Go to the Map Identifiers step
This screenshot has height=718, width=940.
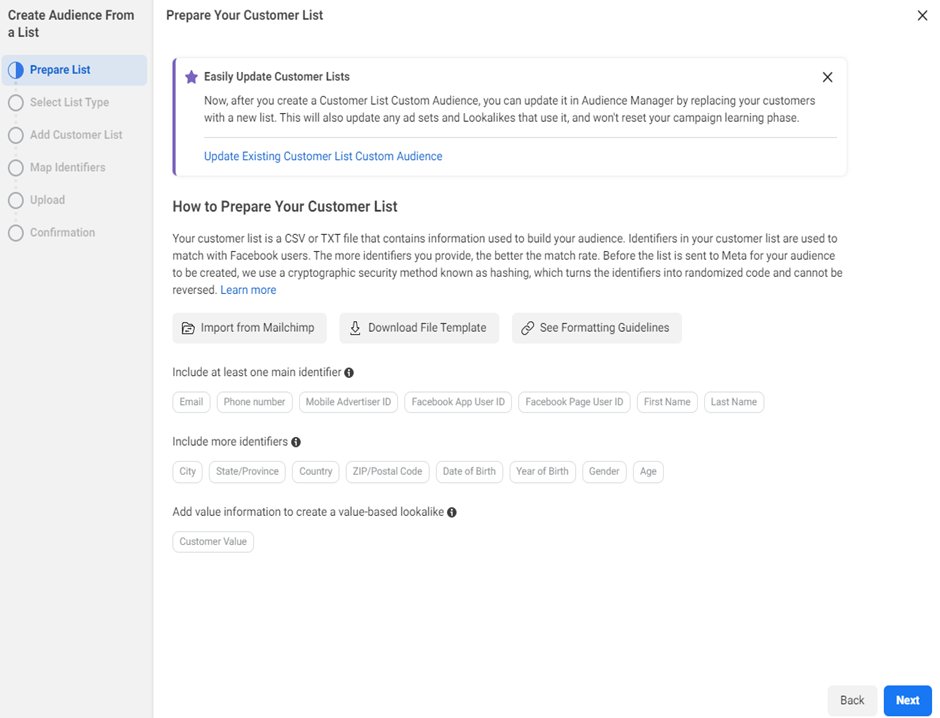[67, 168]
